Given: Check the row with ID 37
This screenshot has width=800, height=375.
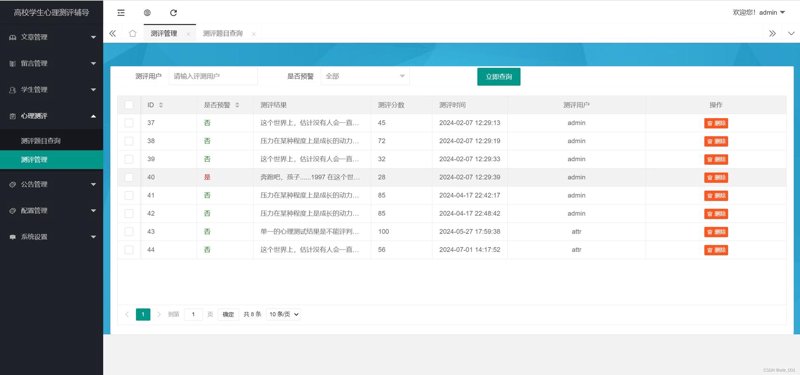Looking at the screenshot, I should (129, 122).
